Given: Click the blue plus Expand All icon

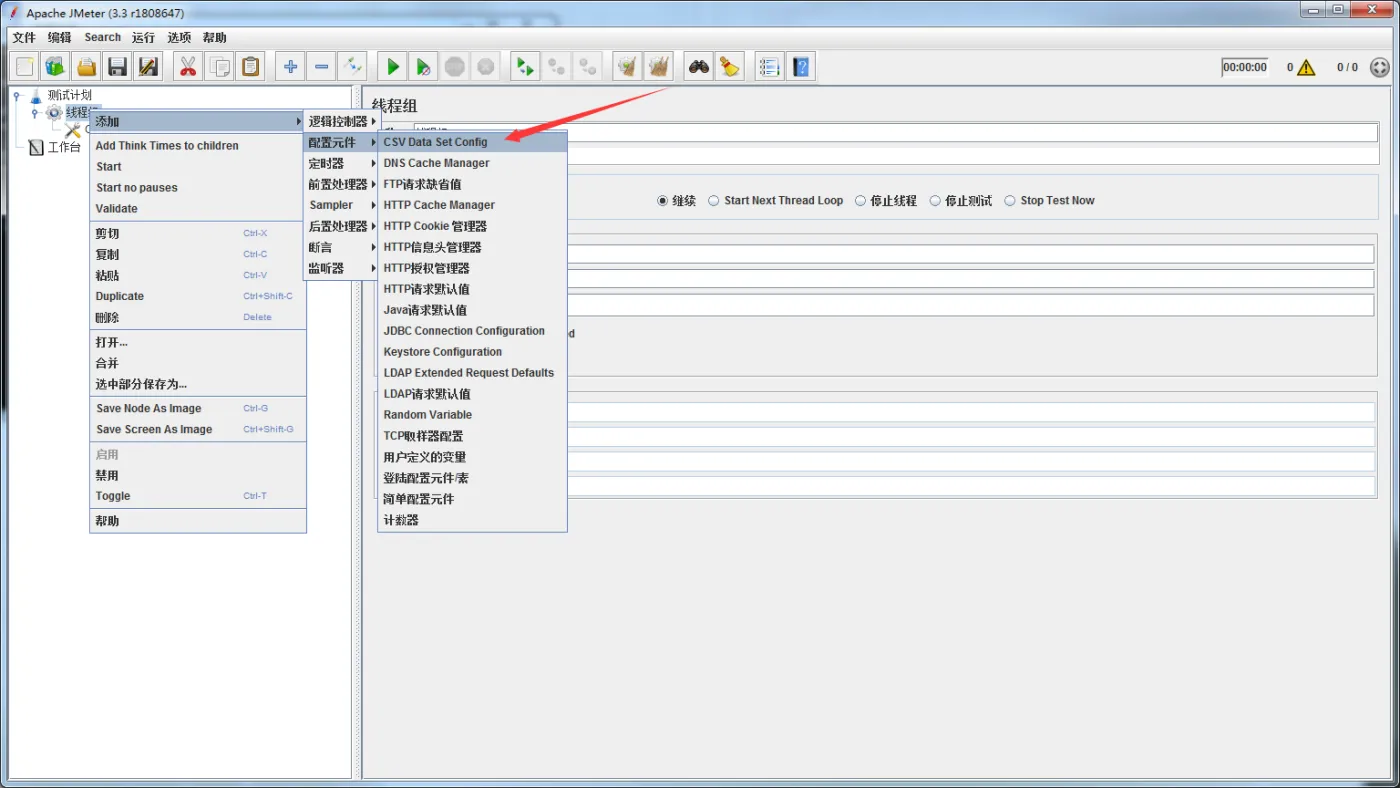Looking at the screenshot, I should click(290, 67).
